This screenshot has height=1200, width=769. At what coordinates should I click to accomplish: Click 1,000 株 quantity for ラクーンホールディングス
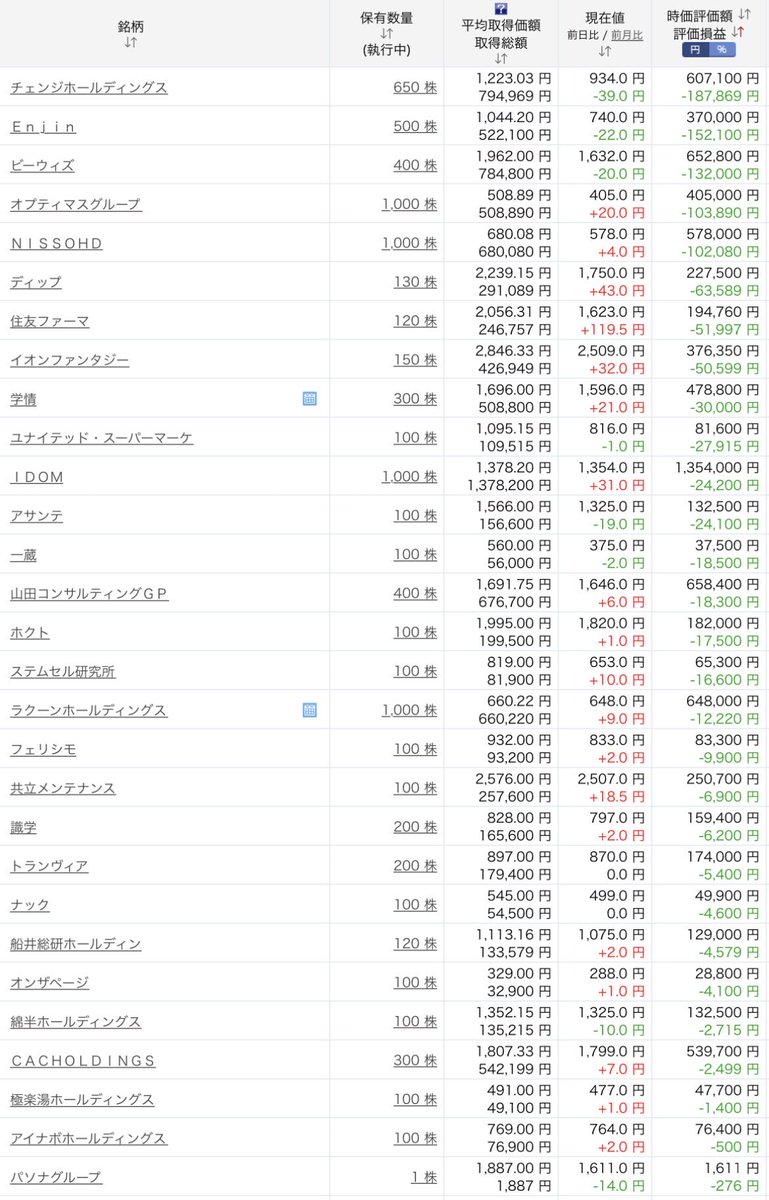pyautogui.click(x=409, y=710)
